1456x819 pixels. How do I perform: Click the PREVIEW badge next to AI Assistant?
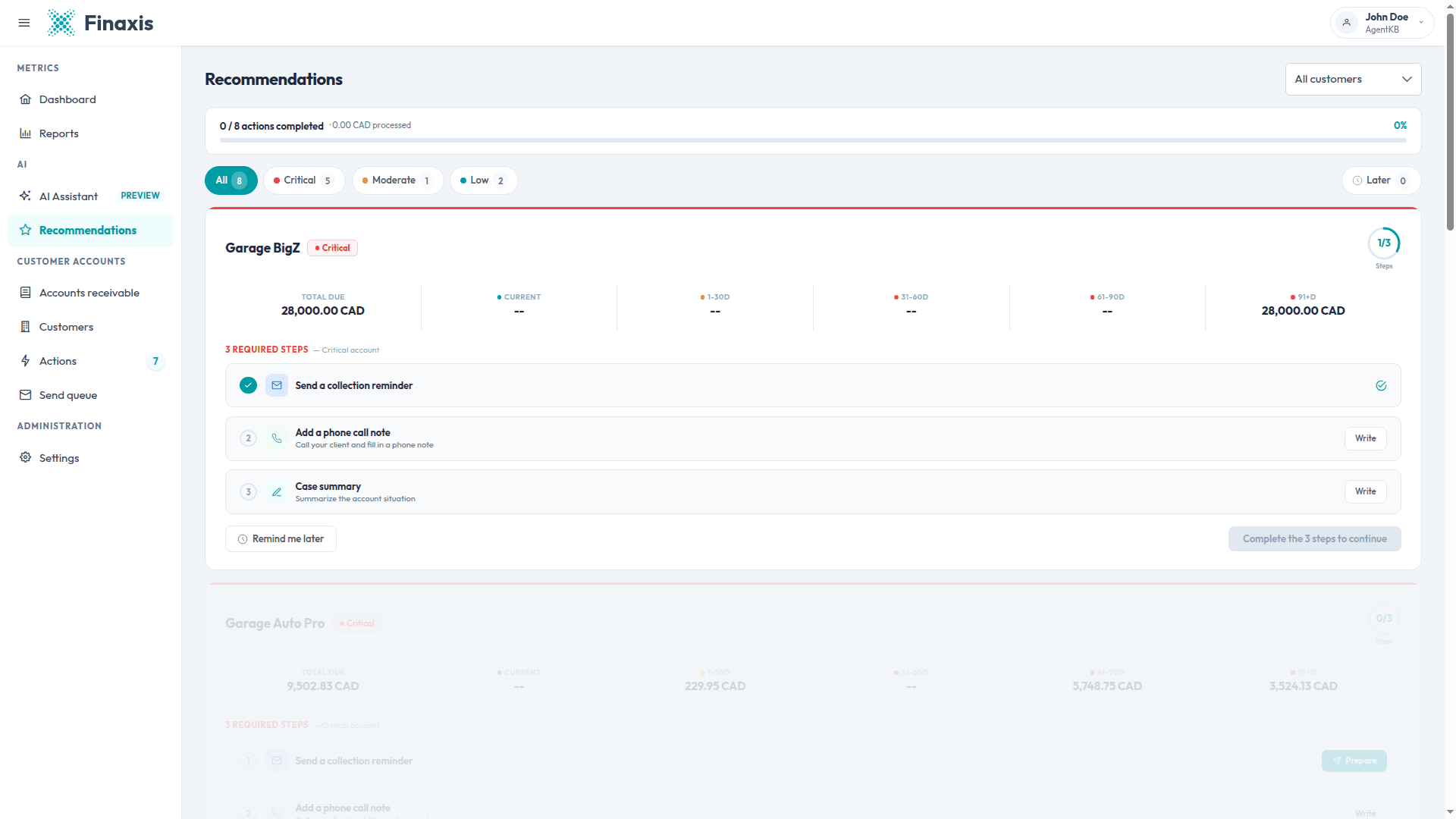click(140, 196)
